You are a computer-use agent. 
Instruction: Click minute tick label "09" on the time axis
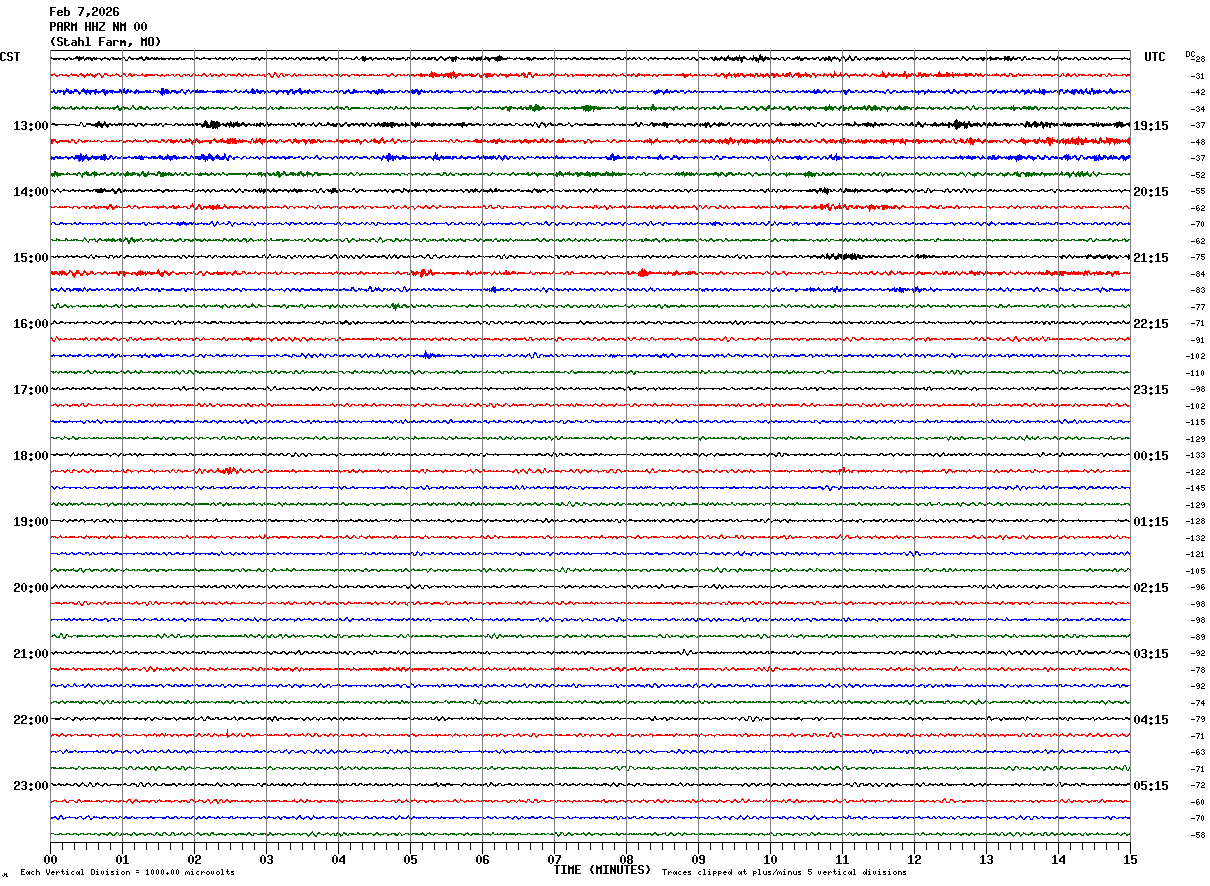coord(698,859)
